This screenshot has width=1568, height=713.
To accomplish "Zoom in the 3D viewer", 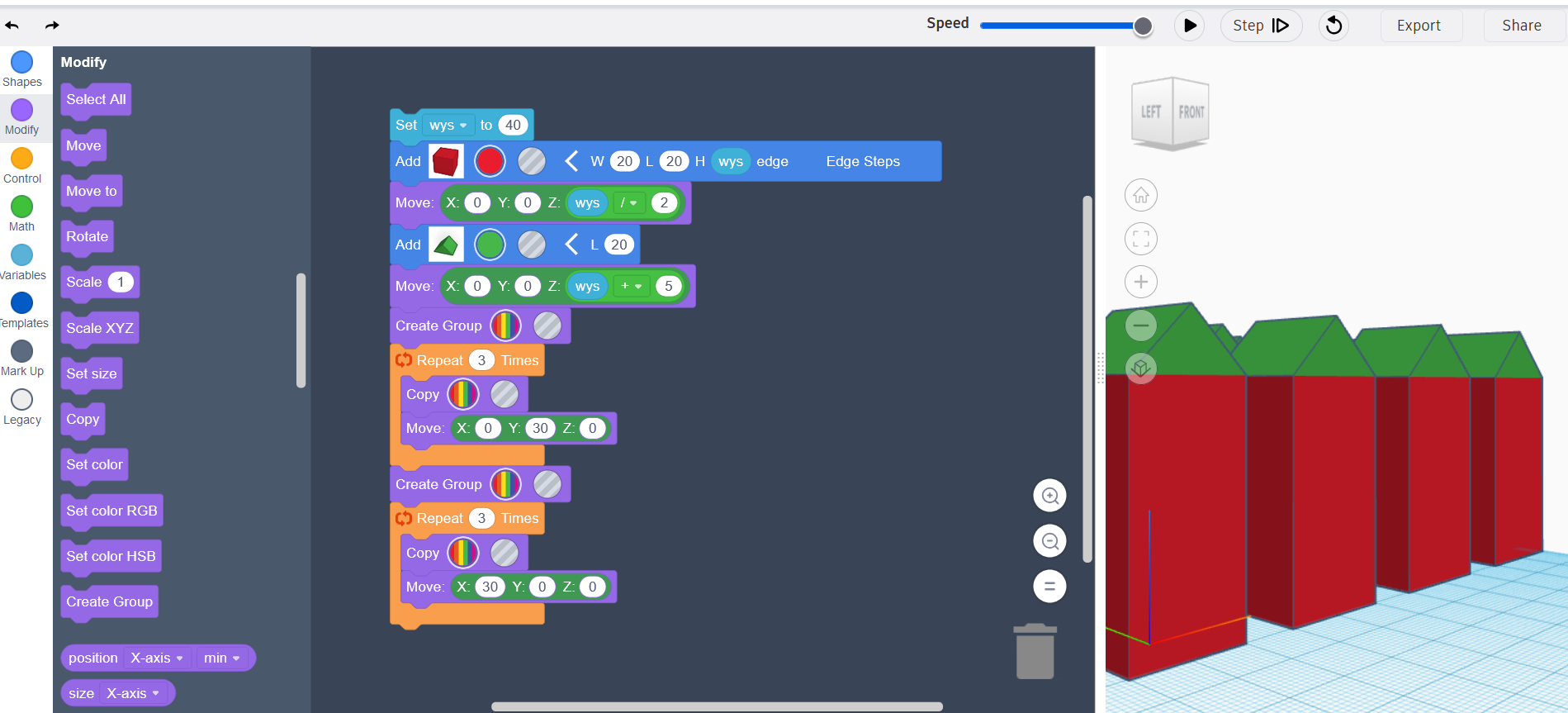I will pyautogui.click(x=1141, y=283).
